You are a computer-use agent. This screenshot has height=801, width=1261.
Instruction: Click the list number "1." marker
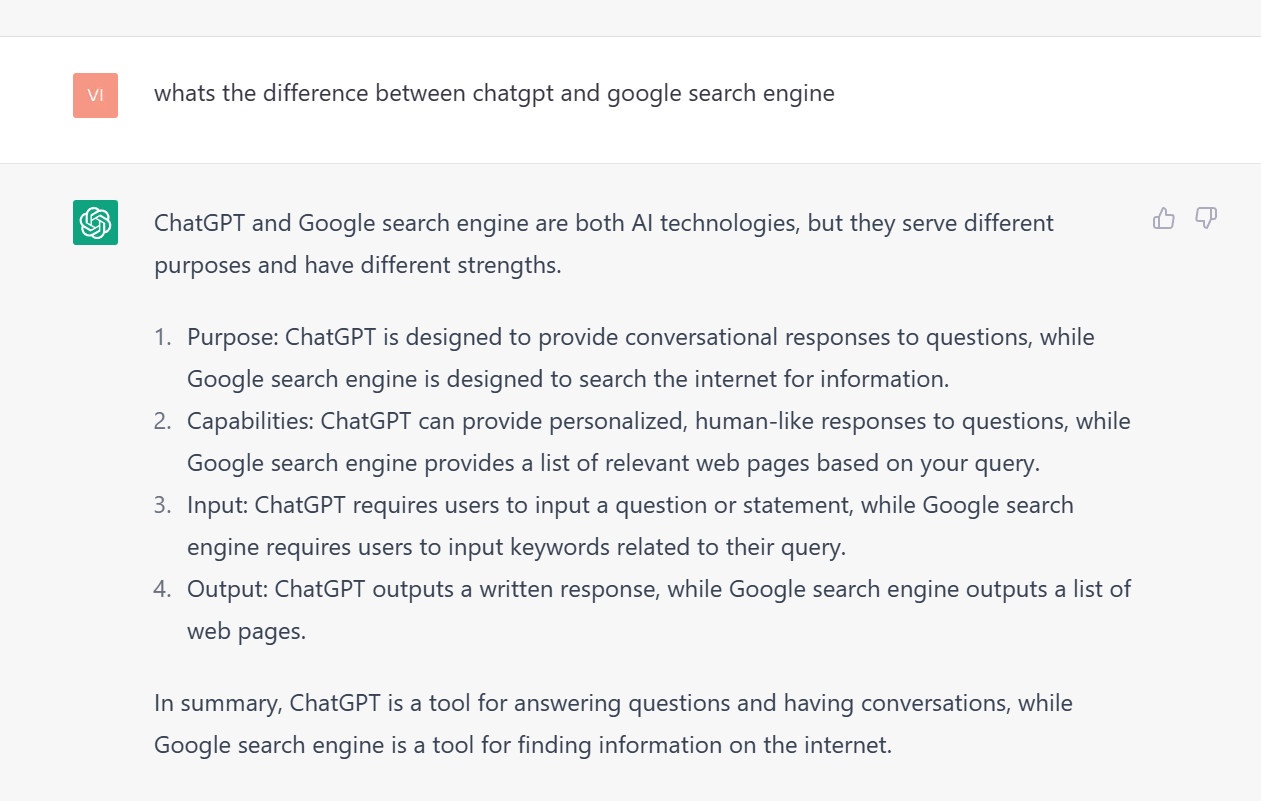tap(163, 337)
